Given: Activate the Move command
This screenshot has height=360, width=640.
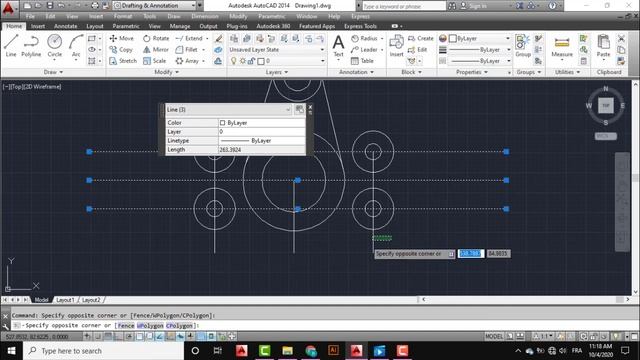Looking at the screenshot, I should tap(122, 38).
